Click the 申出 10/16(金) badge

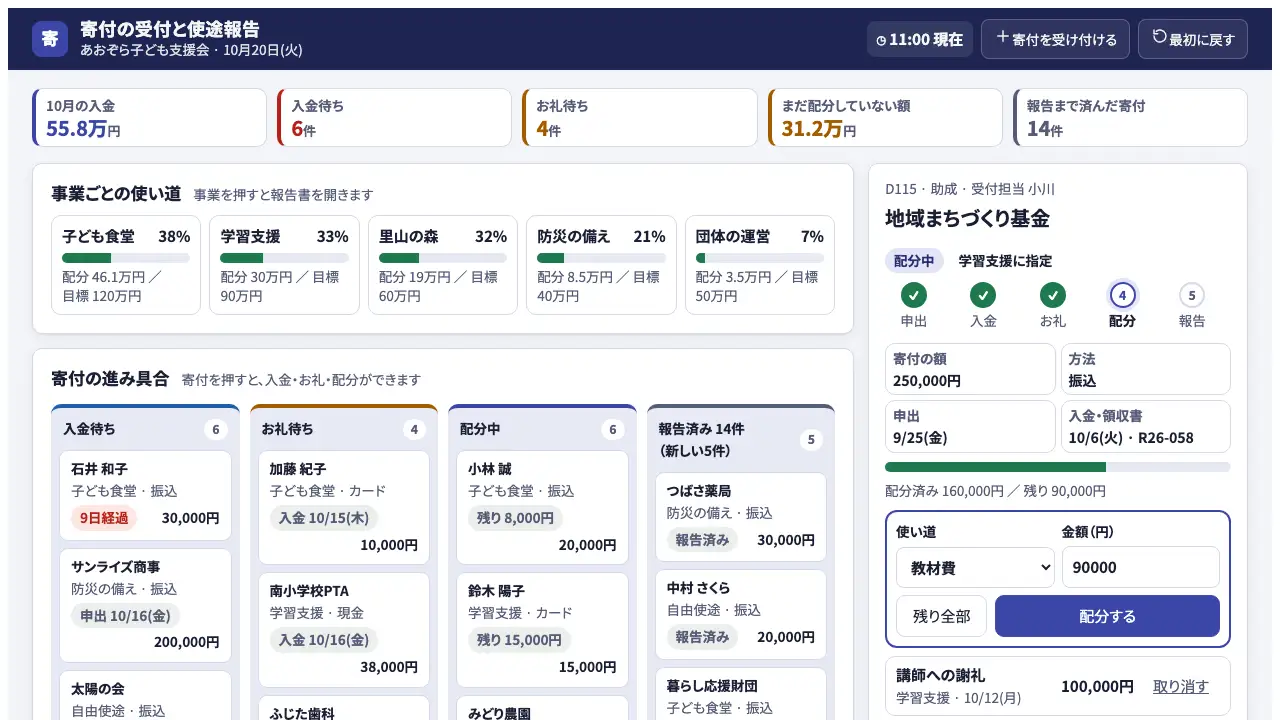(x=125, y=616)
